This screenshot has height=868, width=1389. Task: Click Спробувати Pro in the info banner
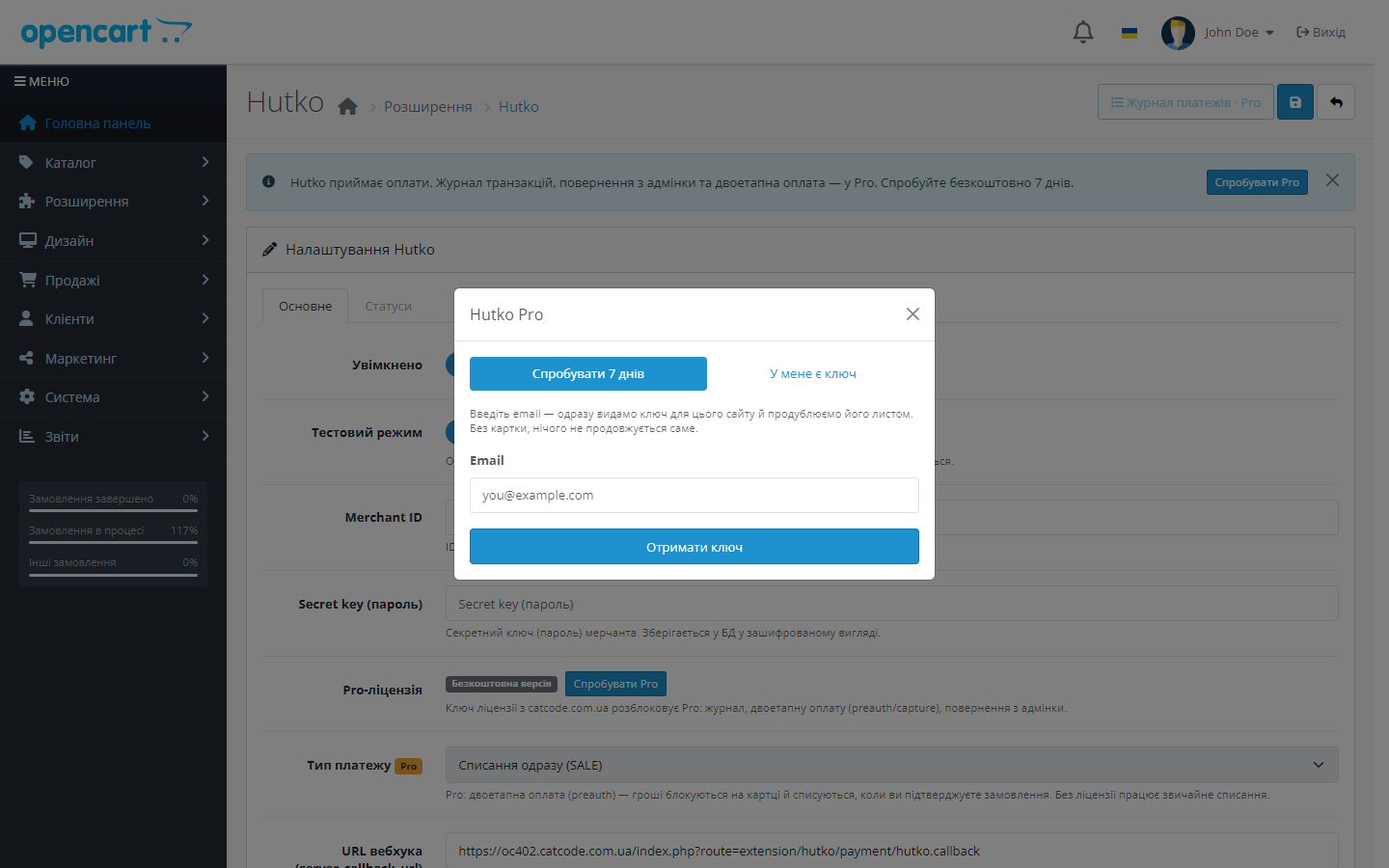pyautogui.click(x=1257, y=182)
